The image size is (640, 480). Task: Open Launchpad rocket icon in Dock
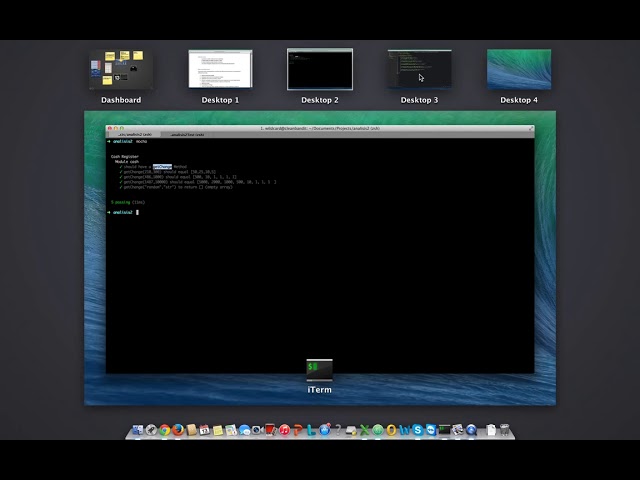(151, 430)
